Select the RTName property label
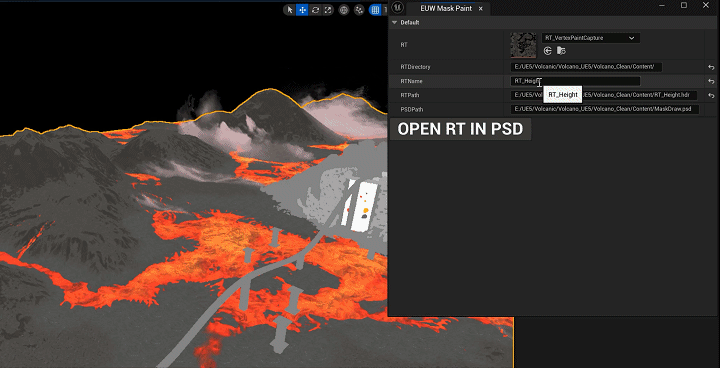This screenshot has height=368, width=720. 411,81
